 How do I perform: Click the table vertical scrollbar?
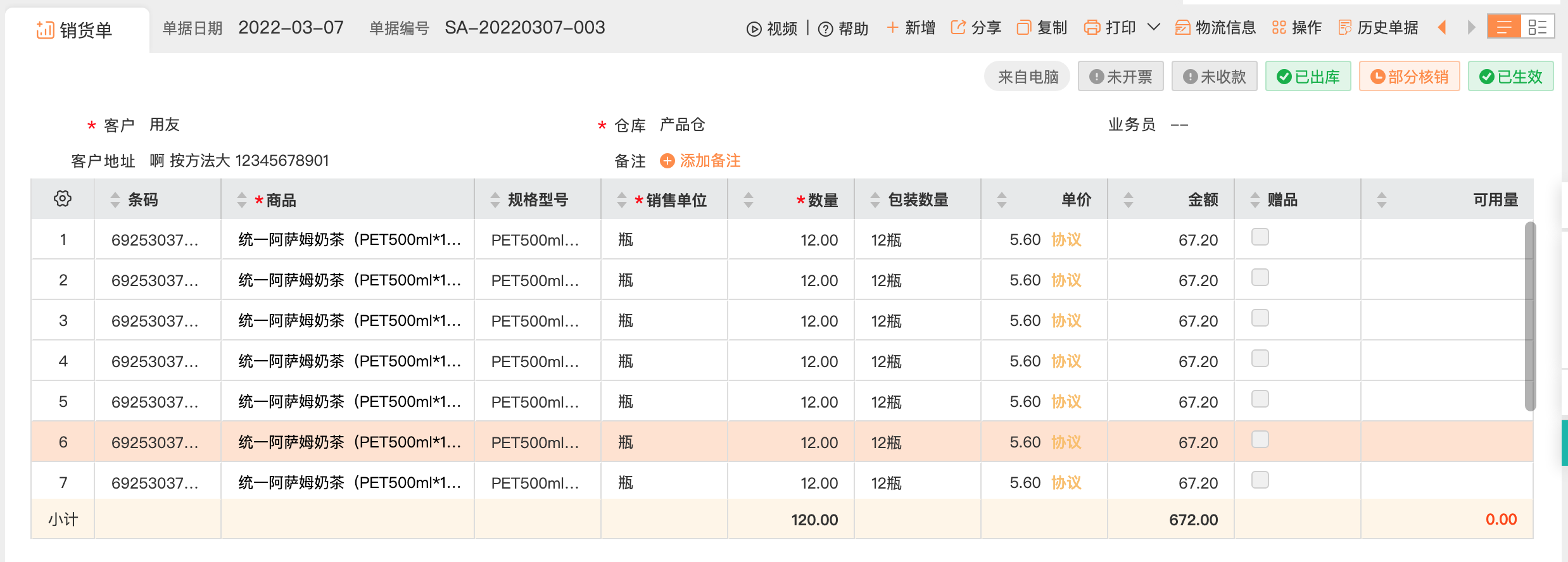(1530, 316)
